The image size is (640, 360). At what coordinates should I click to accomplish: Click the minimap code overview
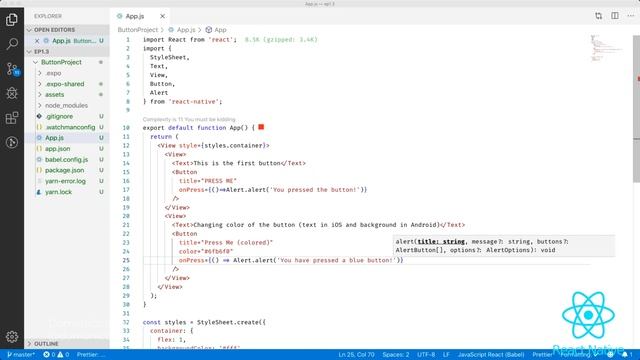[x=608, y=48]
